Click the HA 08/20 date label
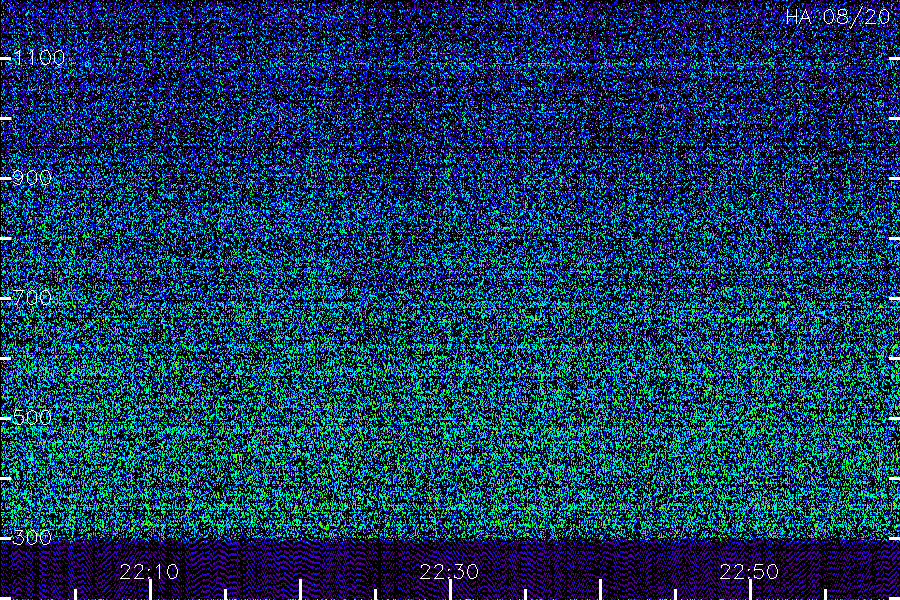Viewport: 900px width, 600px height. click(x=837, y=17)
